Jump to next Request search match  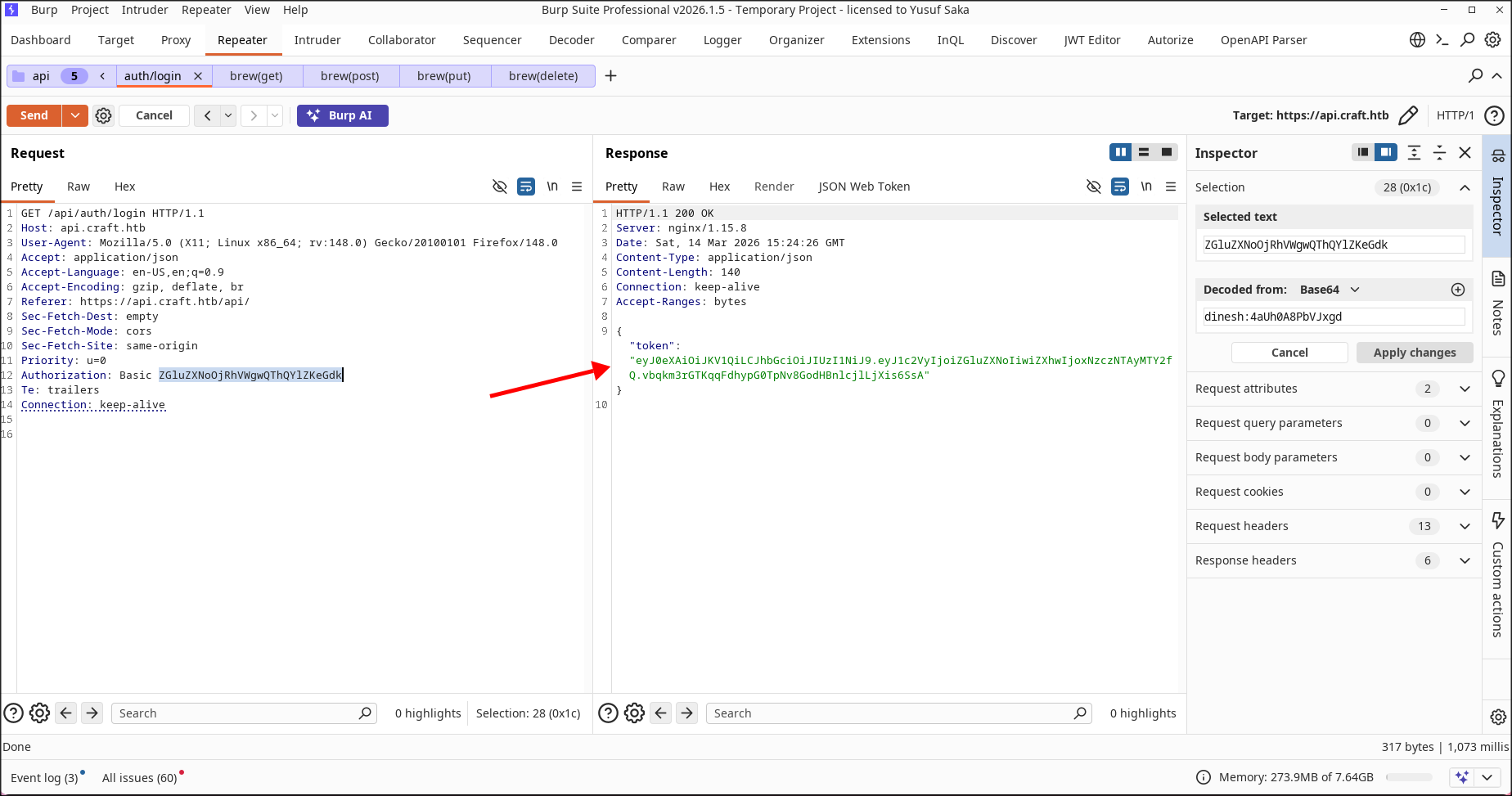tap(92, 713)
